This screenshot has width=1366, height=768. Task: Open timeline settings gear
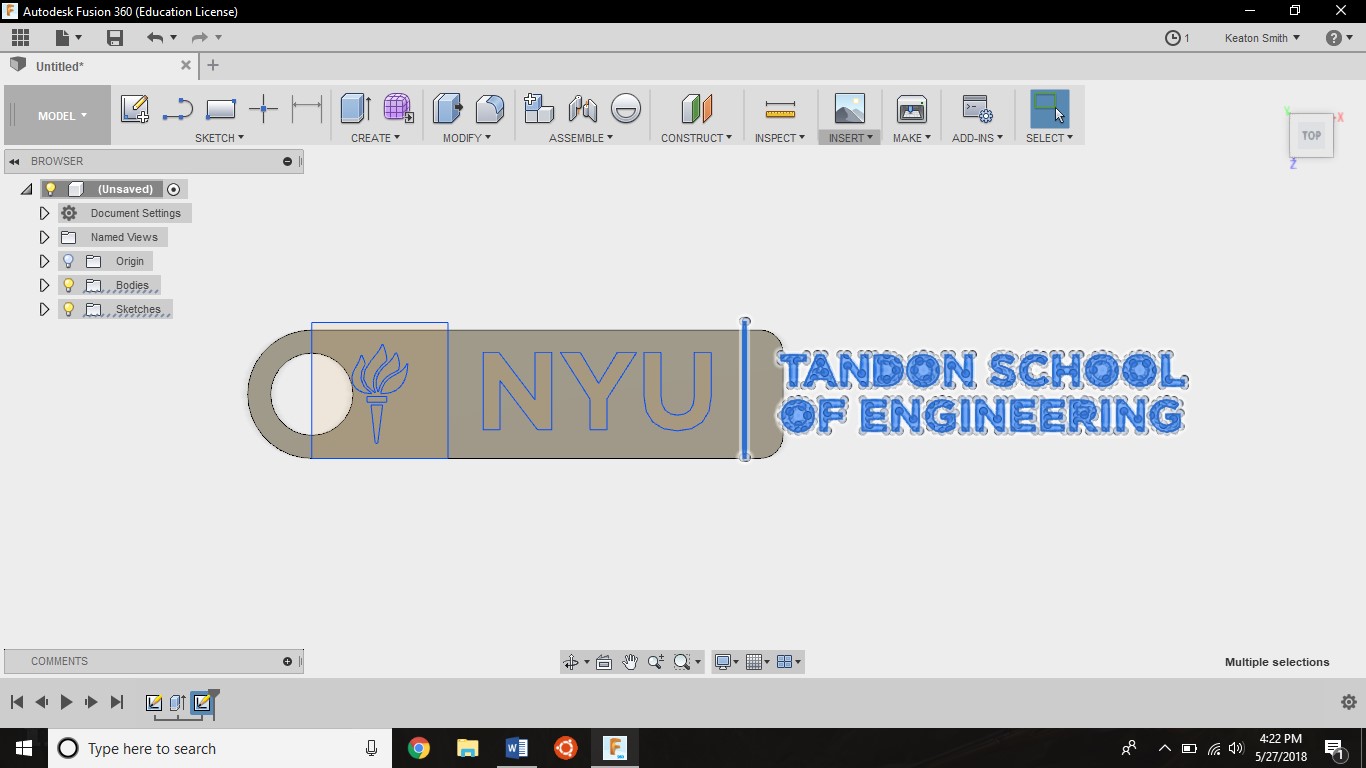pos(1348,702)
